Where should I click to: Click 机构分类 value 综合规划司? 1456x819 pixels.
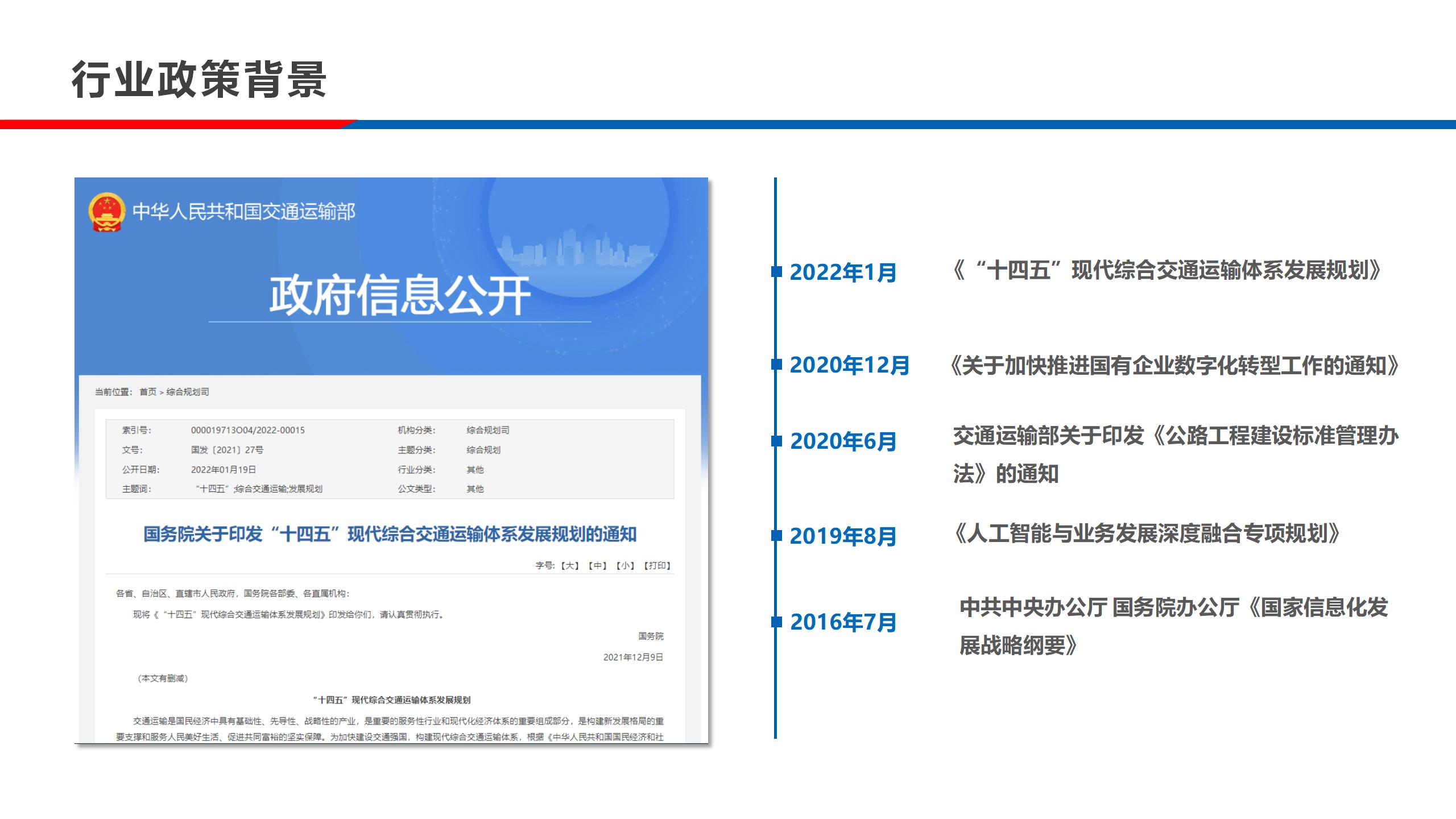488,430
